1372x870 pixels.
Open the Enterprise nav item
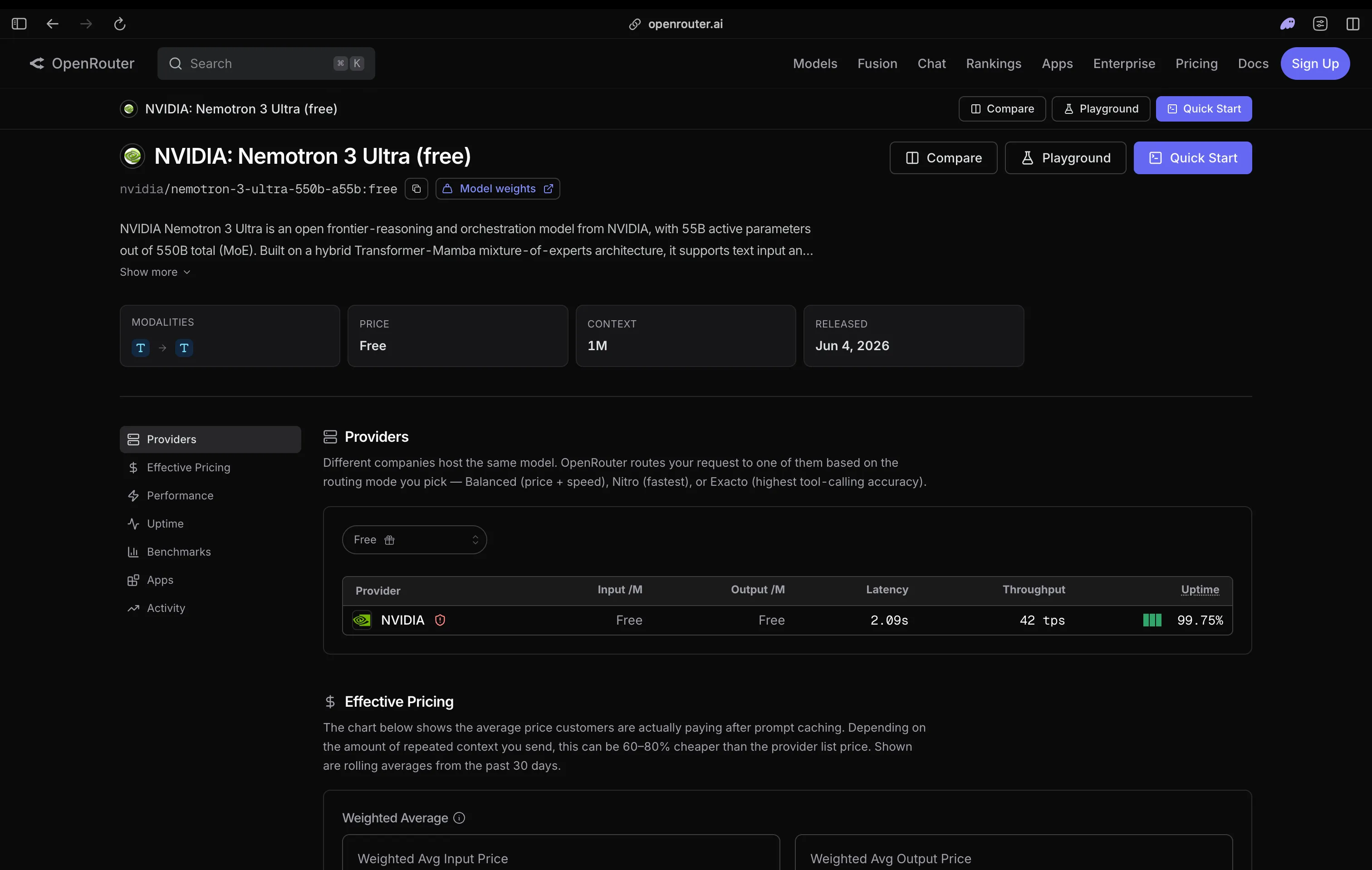point(1123,63)
